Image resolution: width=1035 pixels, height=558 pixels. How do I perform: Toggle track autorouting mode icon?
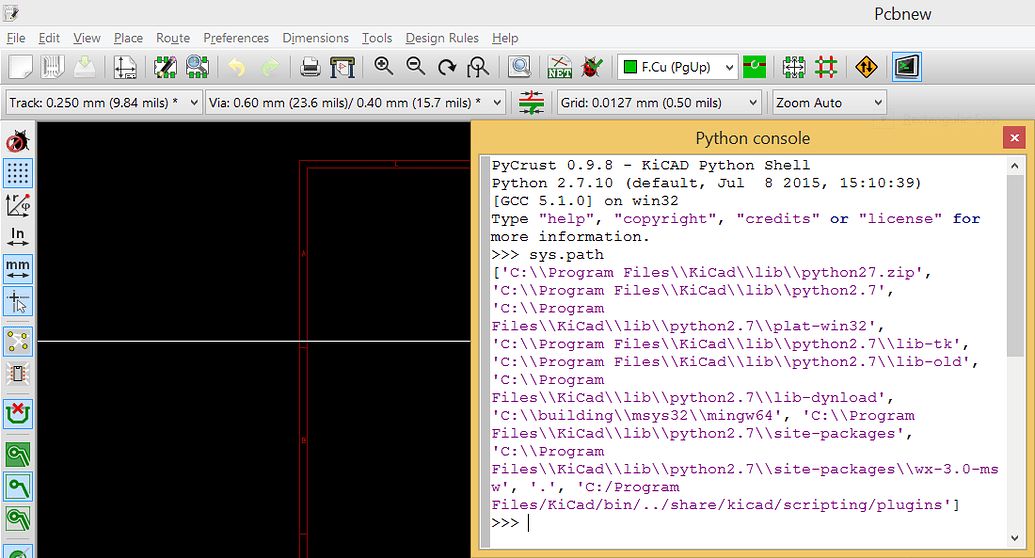click(x=826, y=67)
